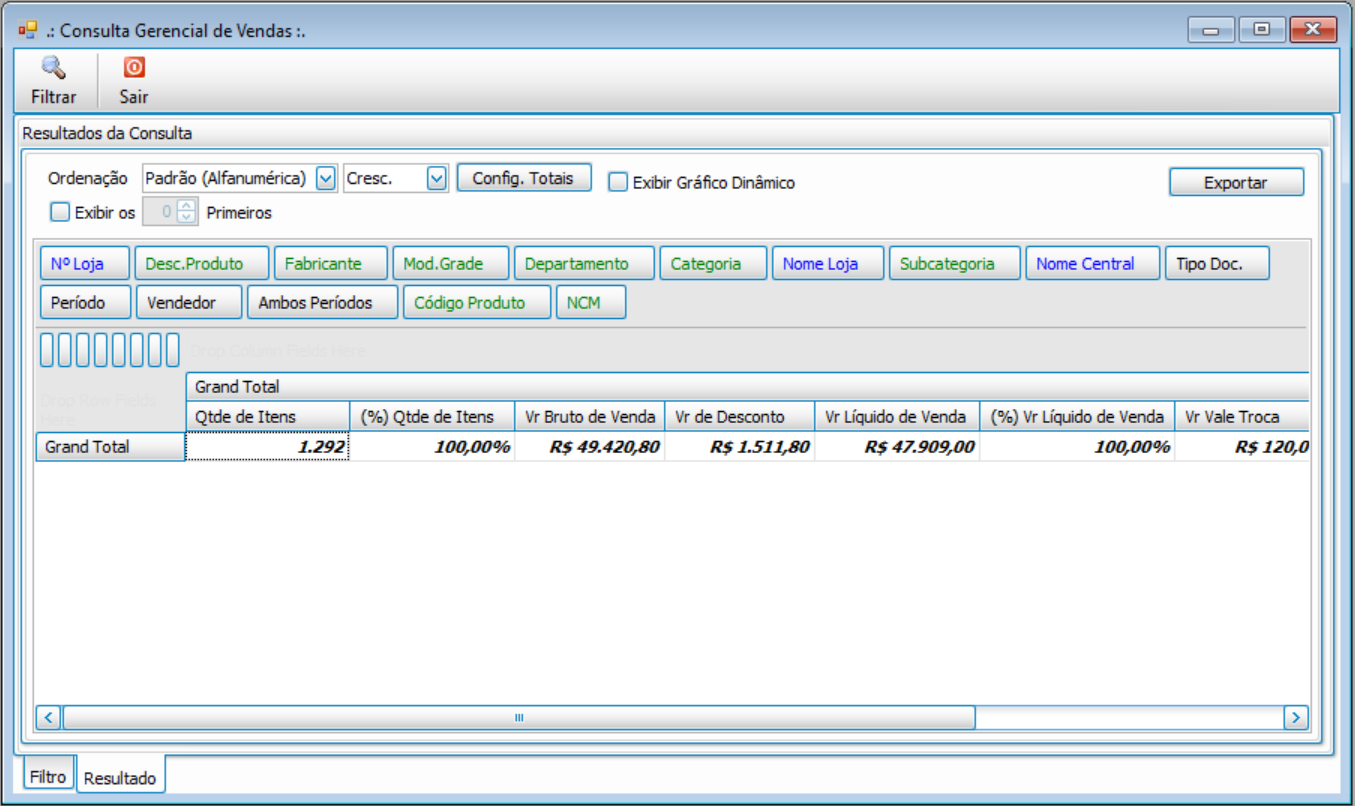Select the NCM field button
Screen dimensions: 1355x806
click(x=591, y=302)
